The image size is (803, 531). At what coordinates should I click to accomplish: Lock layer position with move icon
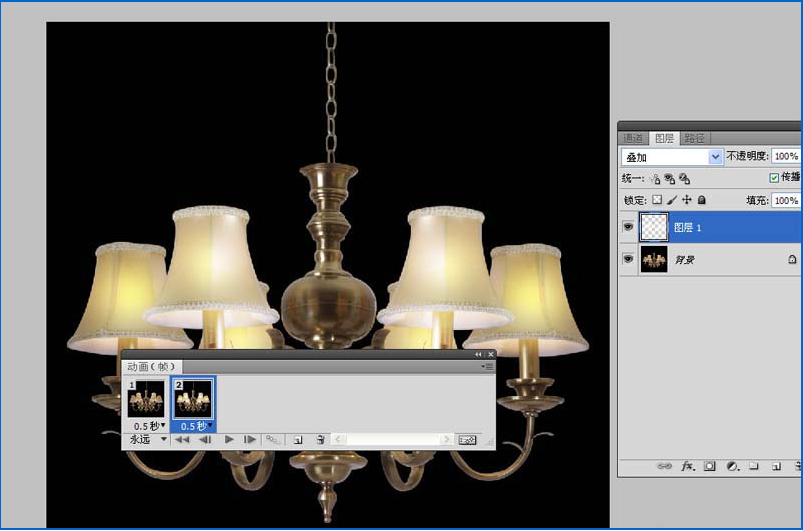(687, 200)
